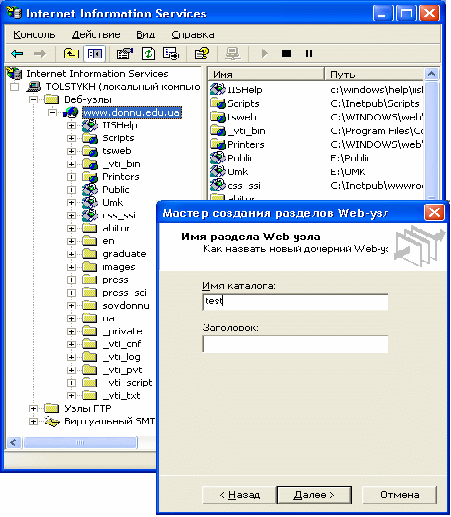Click the Назад button in the wizard
This screenshot has height=517, width=451.
tap(239, 495)
